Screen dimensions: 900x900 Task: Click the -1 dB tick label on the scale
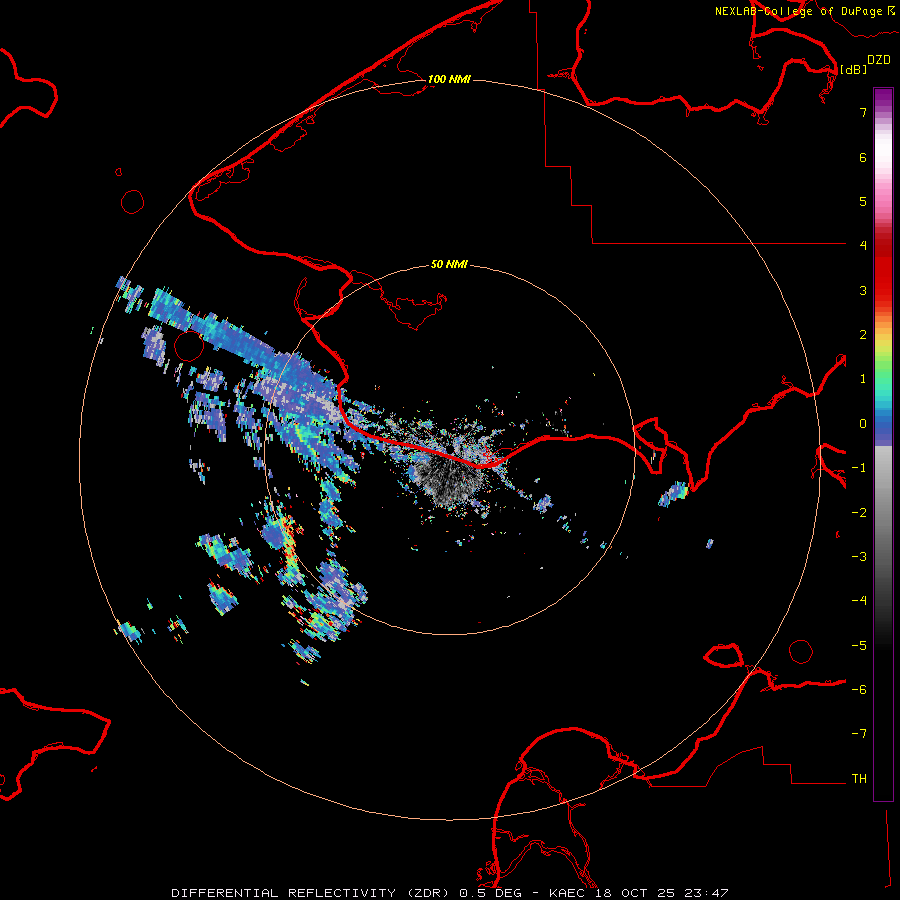click(x=859, y=468)
